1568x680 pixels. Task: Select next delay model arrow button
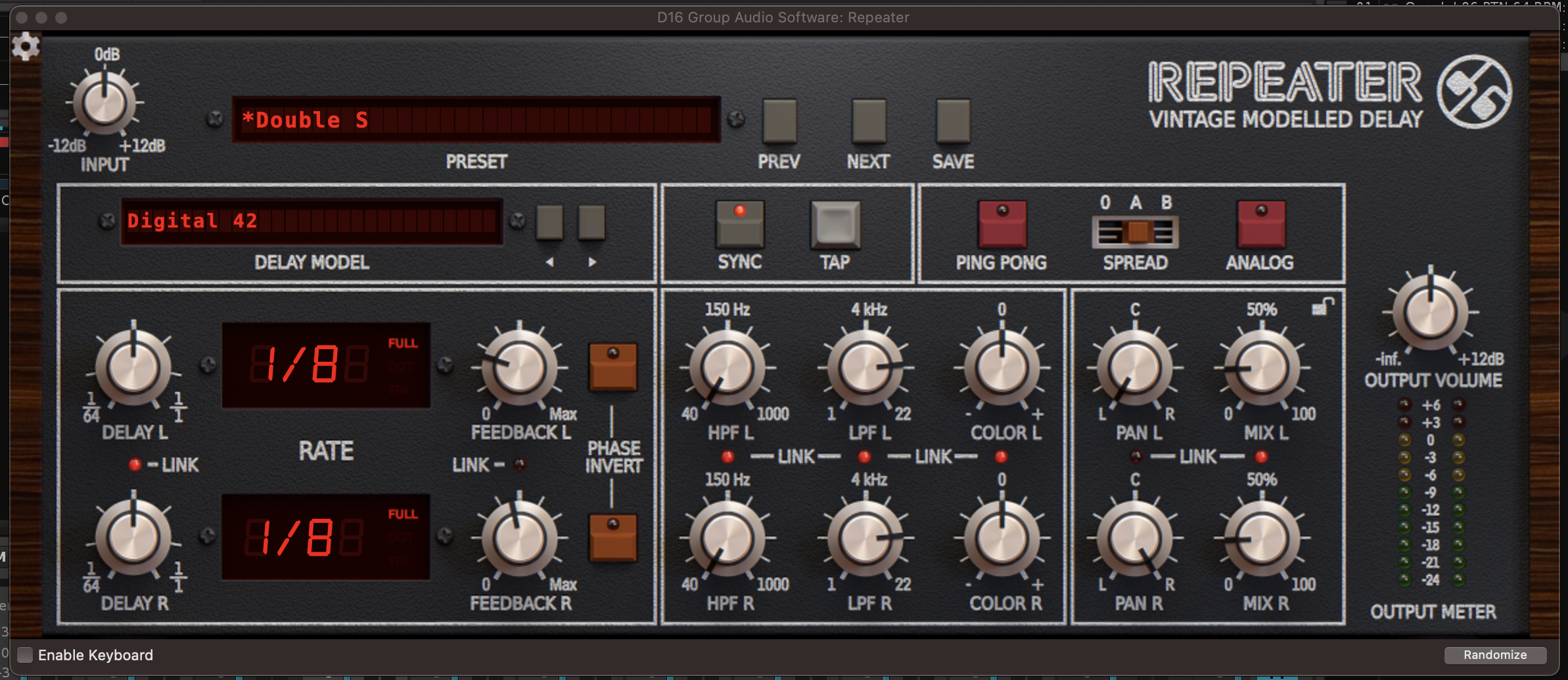pyautogui.click(x=591, y=222)
